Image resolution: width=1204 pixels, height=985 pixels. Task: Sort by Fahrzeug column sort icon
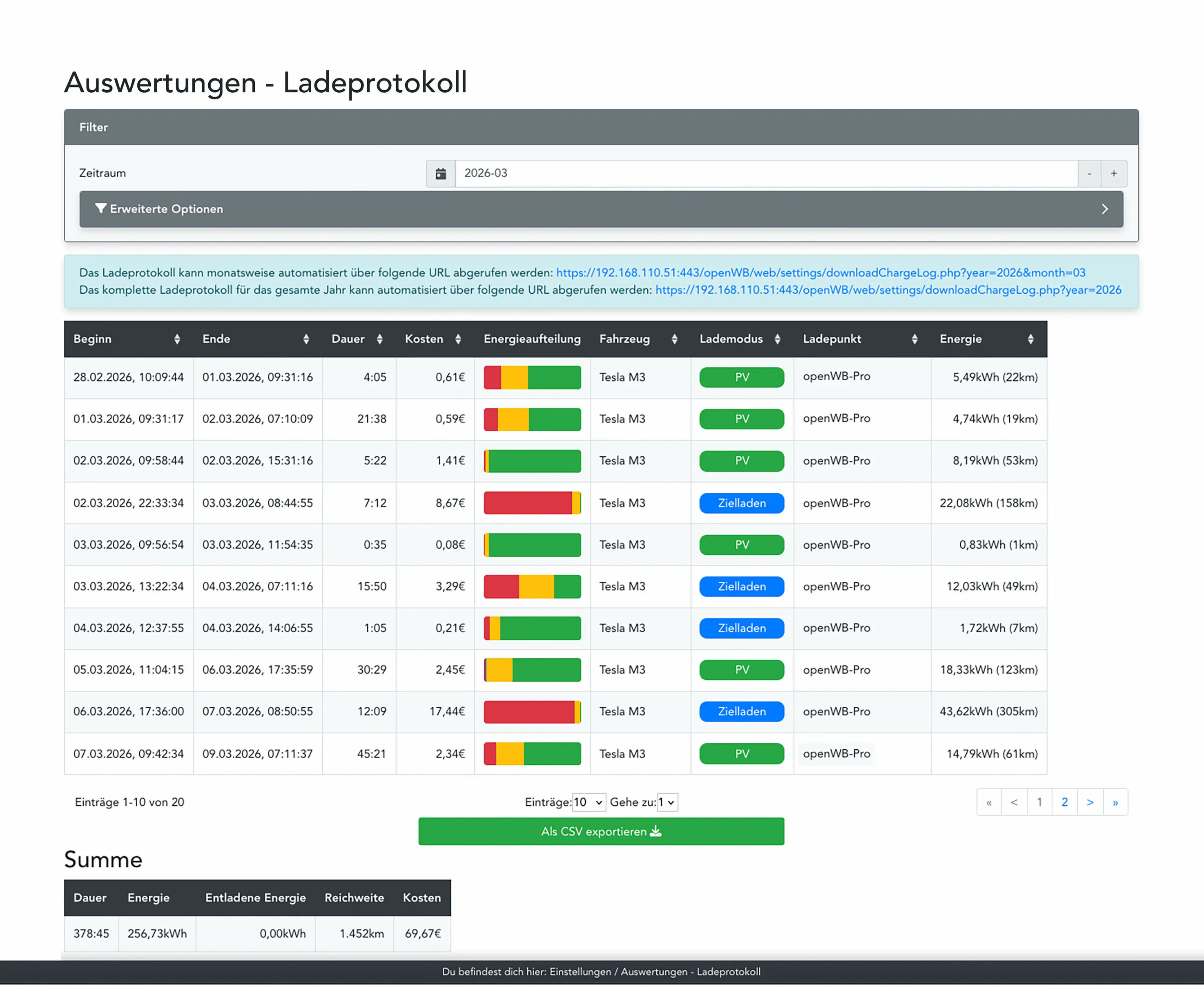674,339
